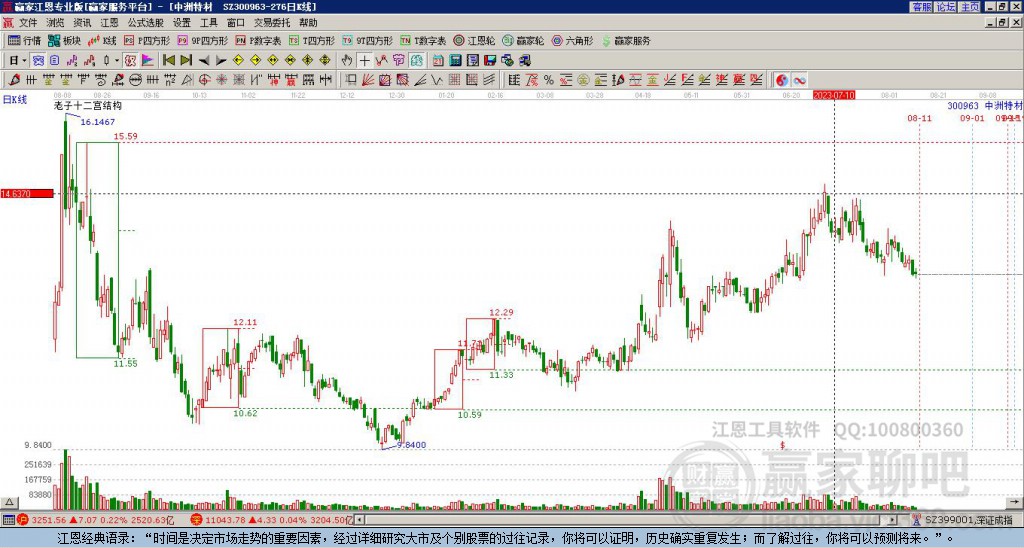
Task: Click the 16.1467 high price label
Action: (98, 122)
